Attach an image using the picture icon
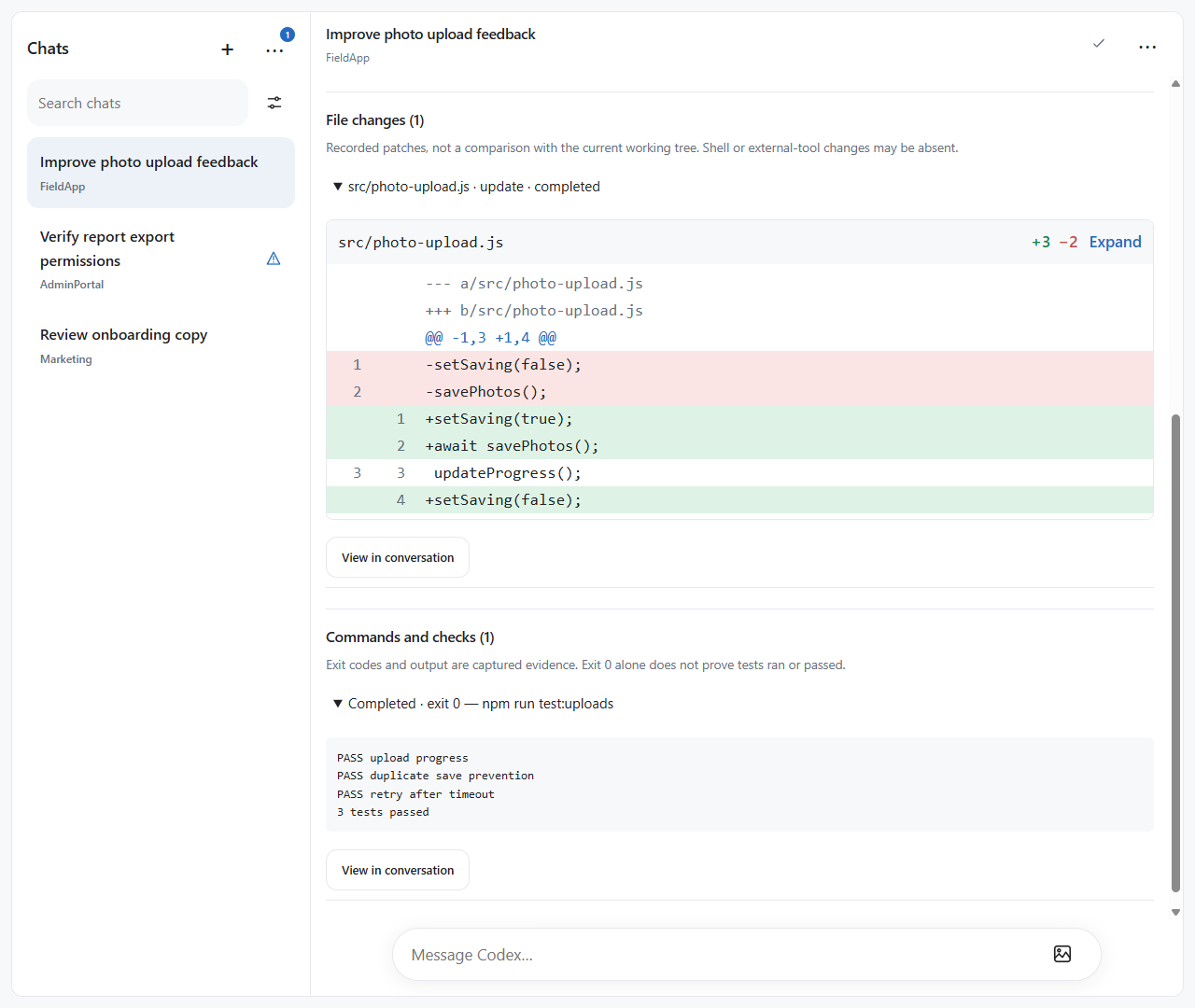Screen dimensions: 1195x1008 (x=1062, y=954)
